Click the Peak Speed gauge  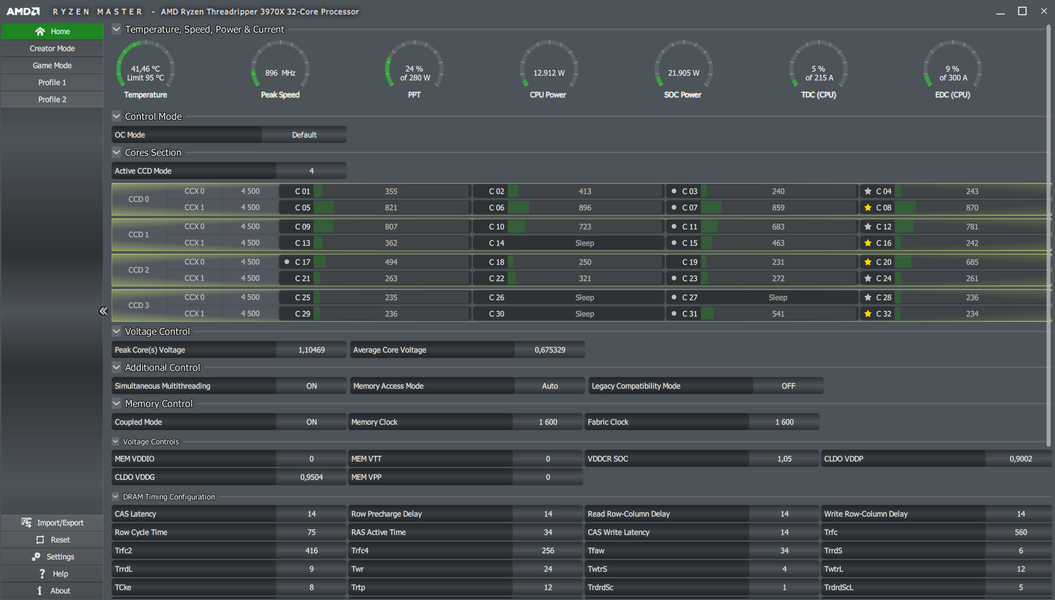[x=280, y=70]
